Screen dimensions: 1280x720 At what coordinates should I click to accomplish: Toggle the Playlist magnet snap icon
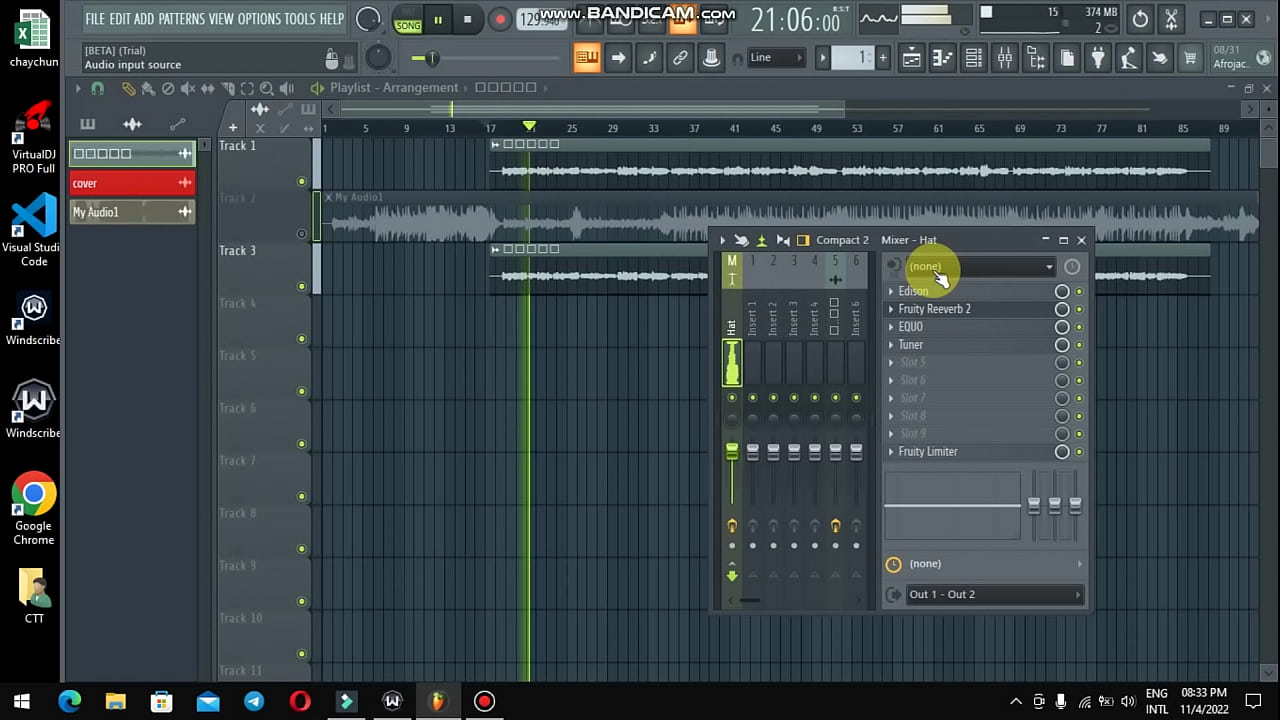(97, 88)
